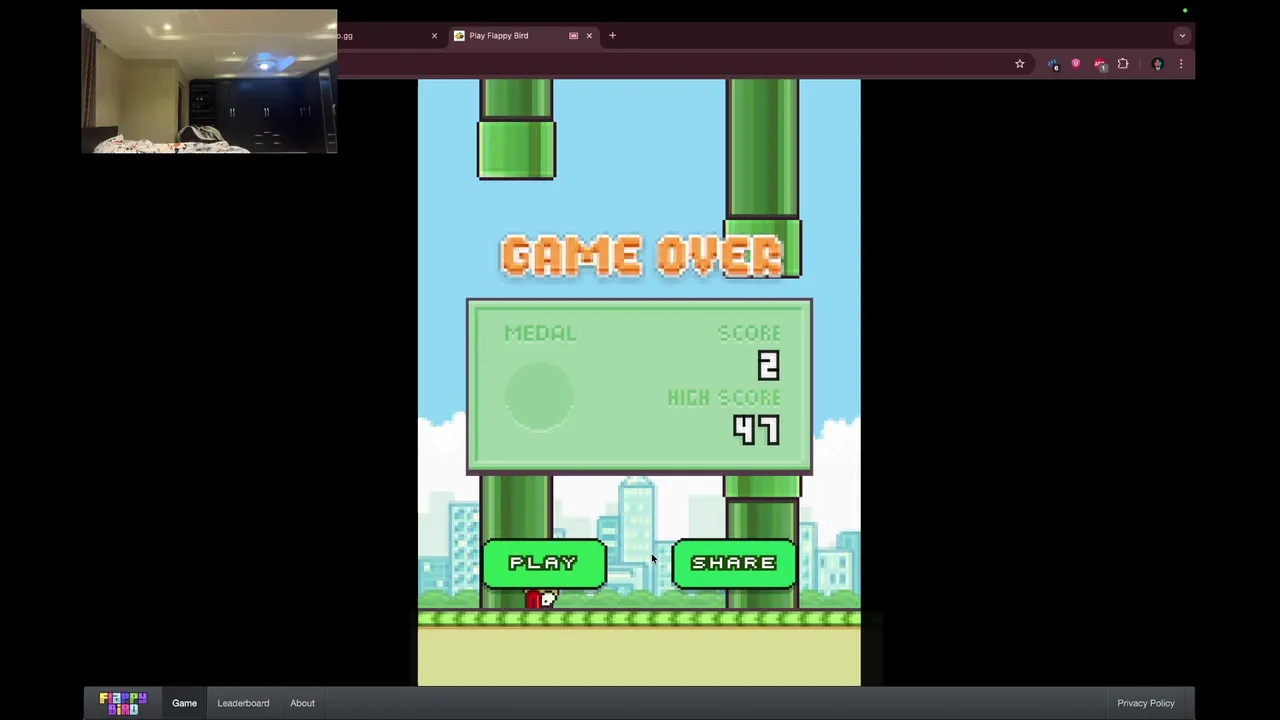Close the tab ending in .gg

(x=434, y=36)
